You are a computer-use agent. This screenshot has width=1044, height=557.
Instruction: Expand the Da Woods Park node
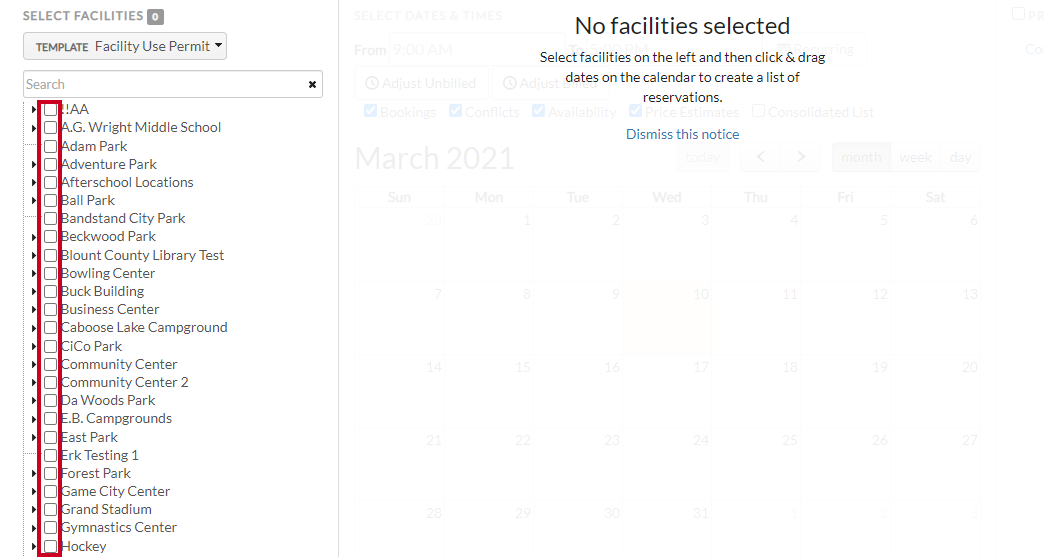pos(33,401)
